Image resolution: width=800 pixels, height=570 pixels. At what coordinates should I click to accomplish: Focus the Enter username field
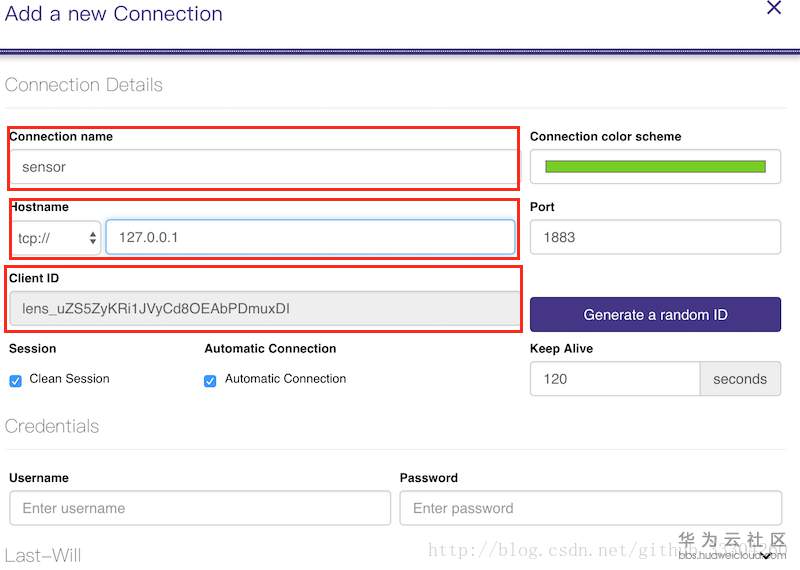point(199,508)
